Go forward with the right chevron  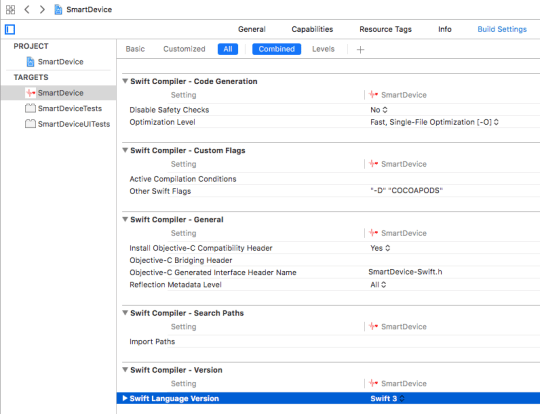42,9
